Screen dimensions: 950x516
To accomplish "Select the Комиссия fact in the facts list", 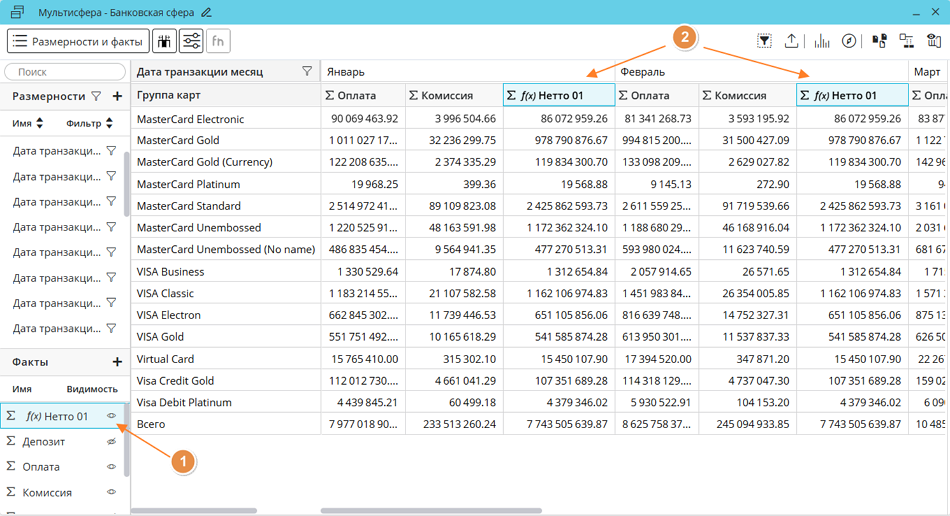I will tap(47, 492).
